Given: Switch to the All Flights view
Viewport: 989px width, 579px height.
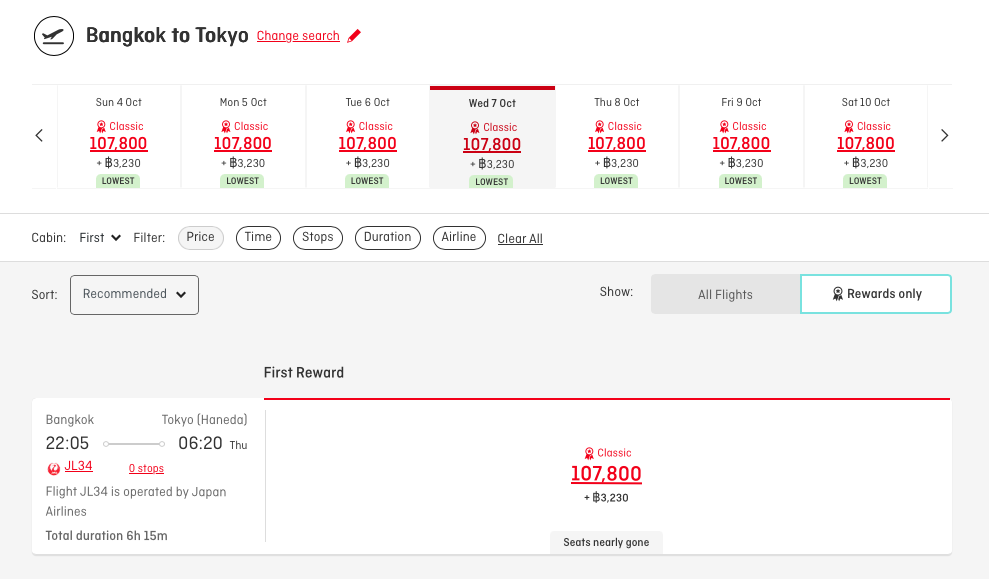Looking at the screenshot, I should [x=725, y=294].
